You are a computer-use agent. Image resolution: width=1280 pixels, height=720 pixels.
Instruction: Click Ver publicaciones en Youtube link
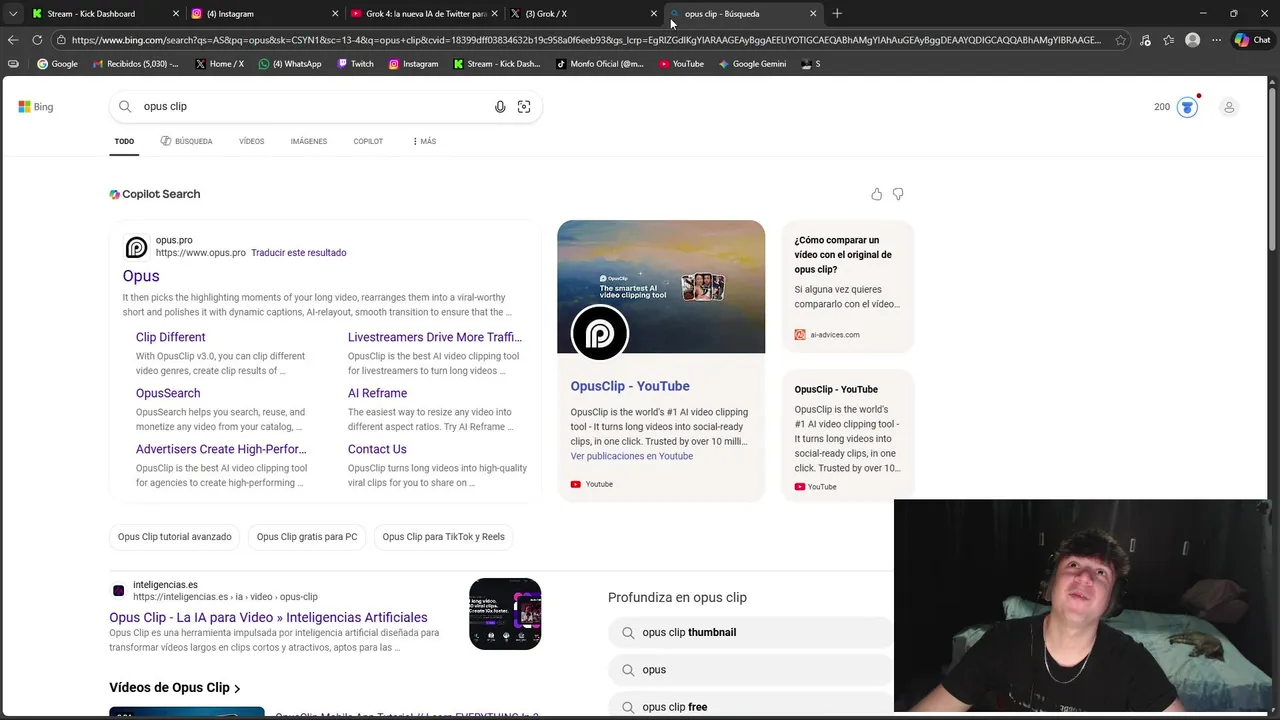point(632,456)
